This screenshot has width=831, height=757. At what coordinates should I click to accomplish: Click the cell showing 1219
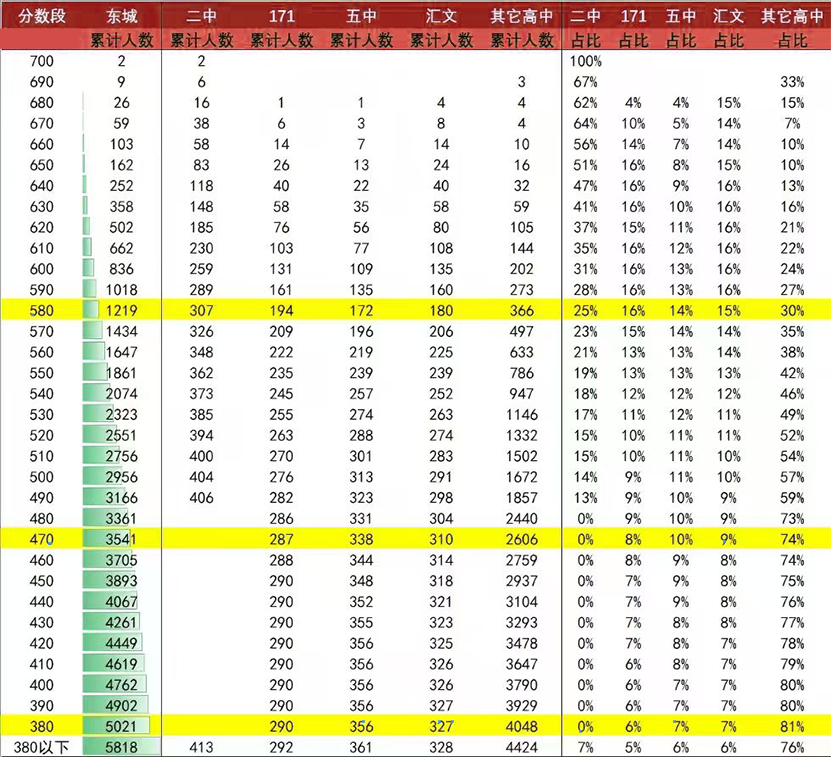pos(121,310)
